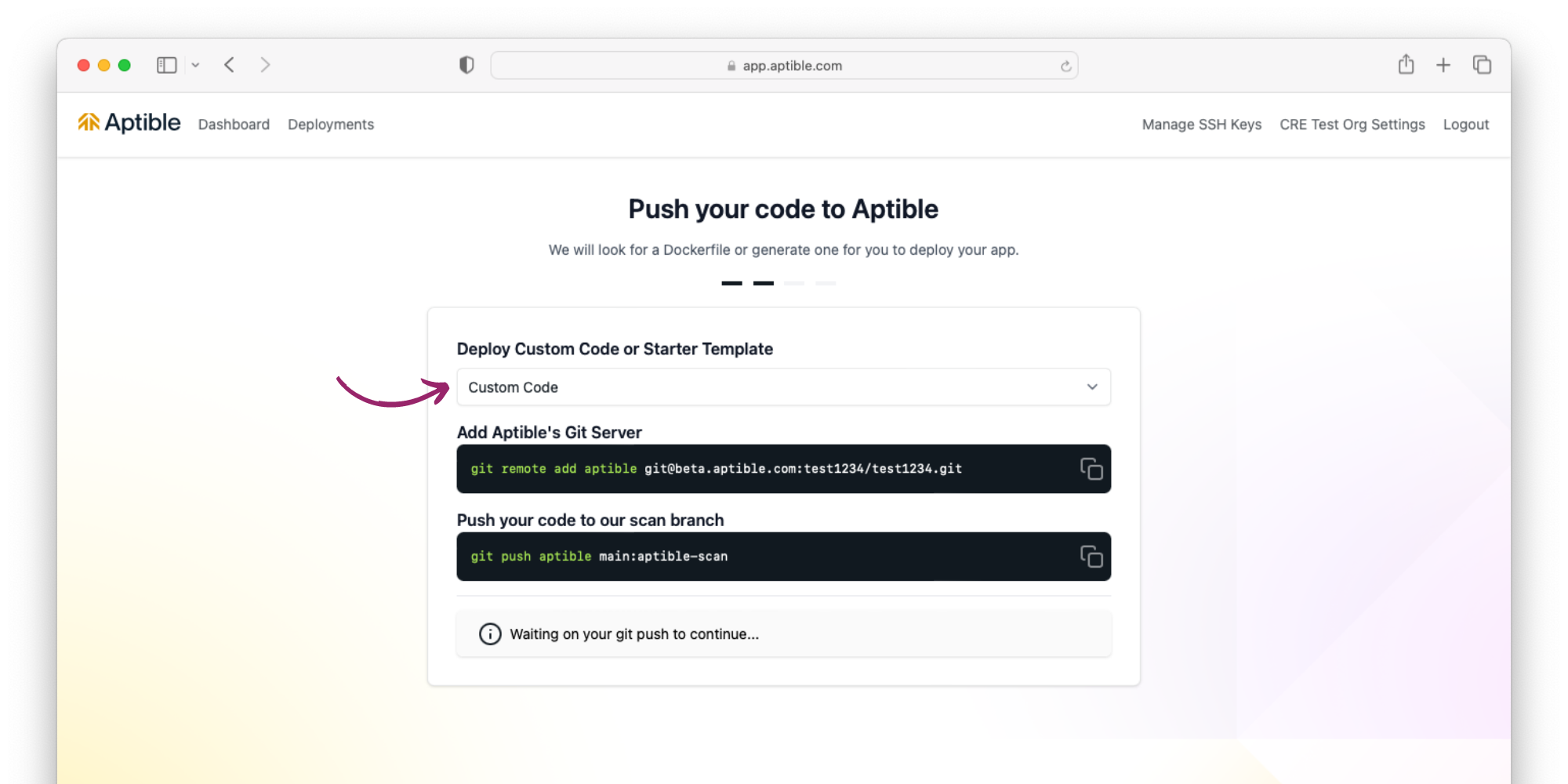Click the git remote add aptible command text
Viewport: 1568px width, 784px height.
[x=717, y=469]
